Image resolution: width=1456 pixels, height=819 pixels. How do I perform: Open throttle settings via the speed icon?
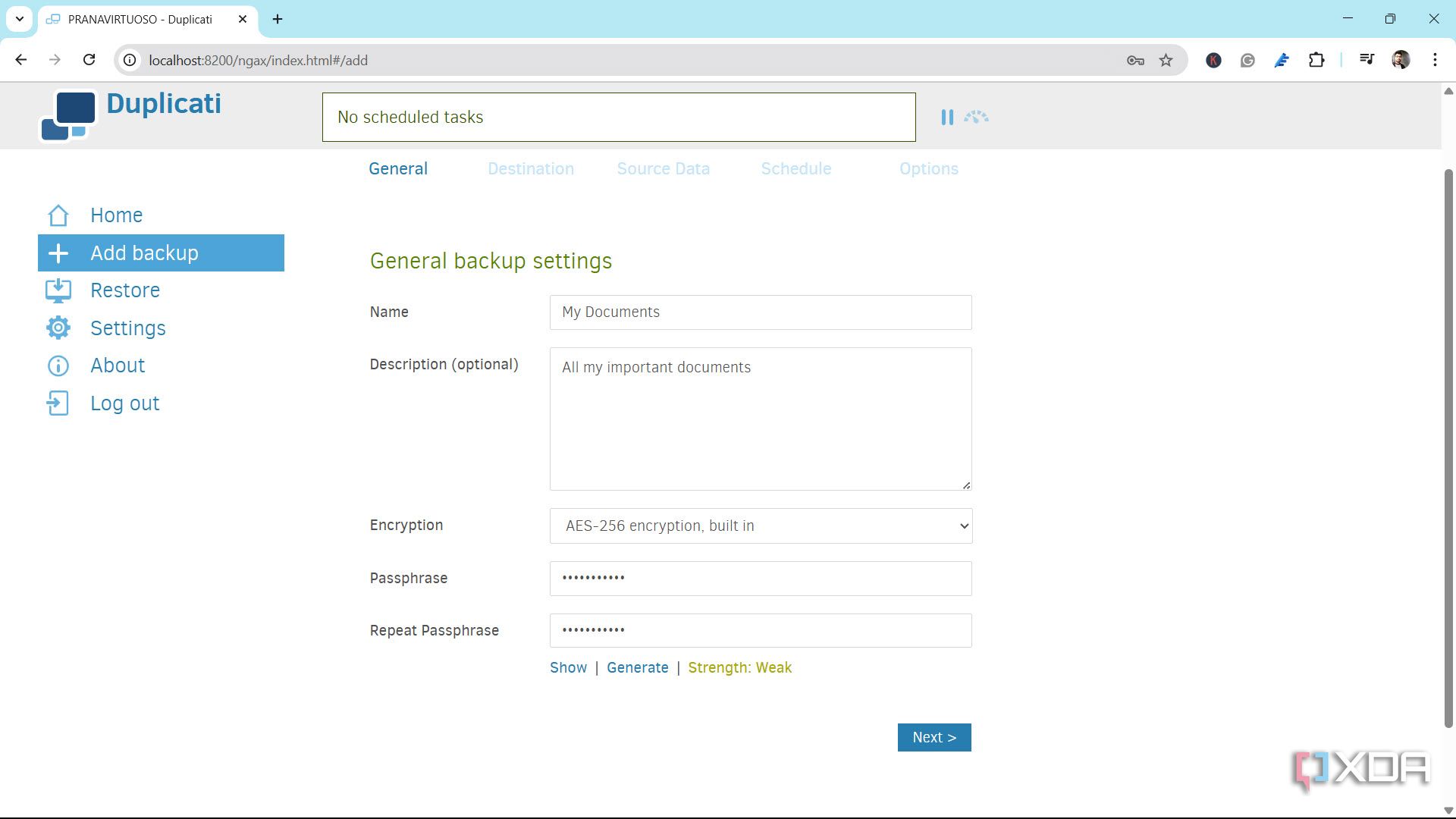click(x=977, y=117)
